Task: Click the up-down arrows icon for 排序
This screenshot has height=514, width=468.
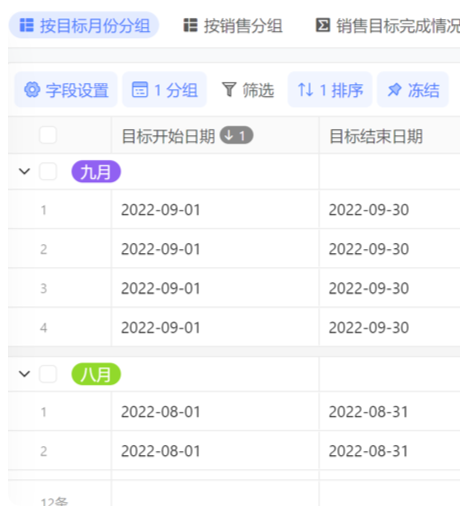Action: point(306,90)
